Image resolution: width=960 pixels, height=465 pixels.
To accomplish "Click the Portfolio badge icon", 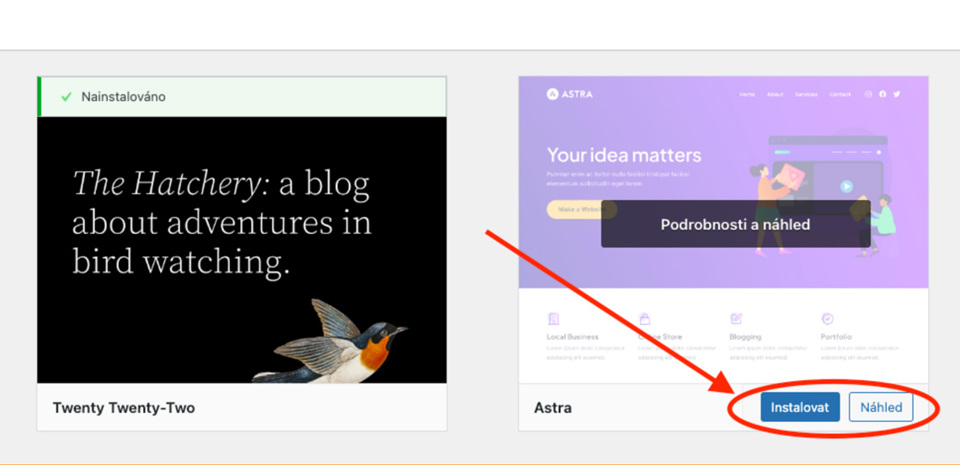I will (x=827, y=319).
